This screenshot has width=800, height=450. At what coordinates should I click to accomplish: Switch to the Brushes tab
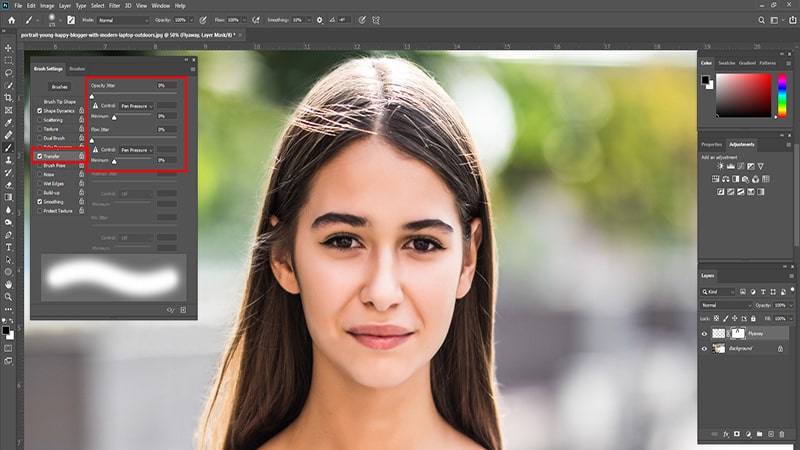tap(77, 69)
